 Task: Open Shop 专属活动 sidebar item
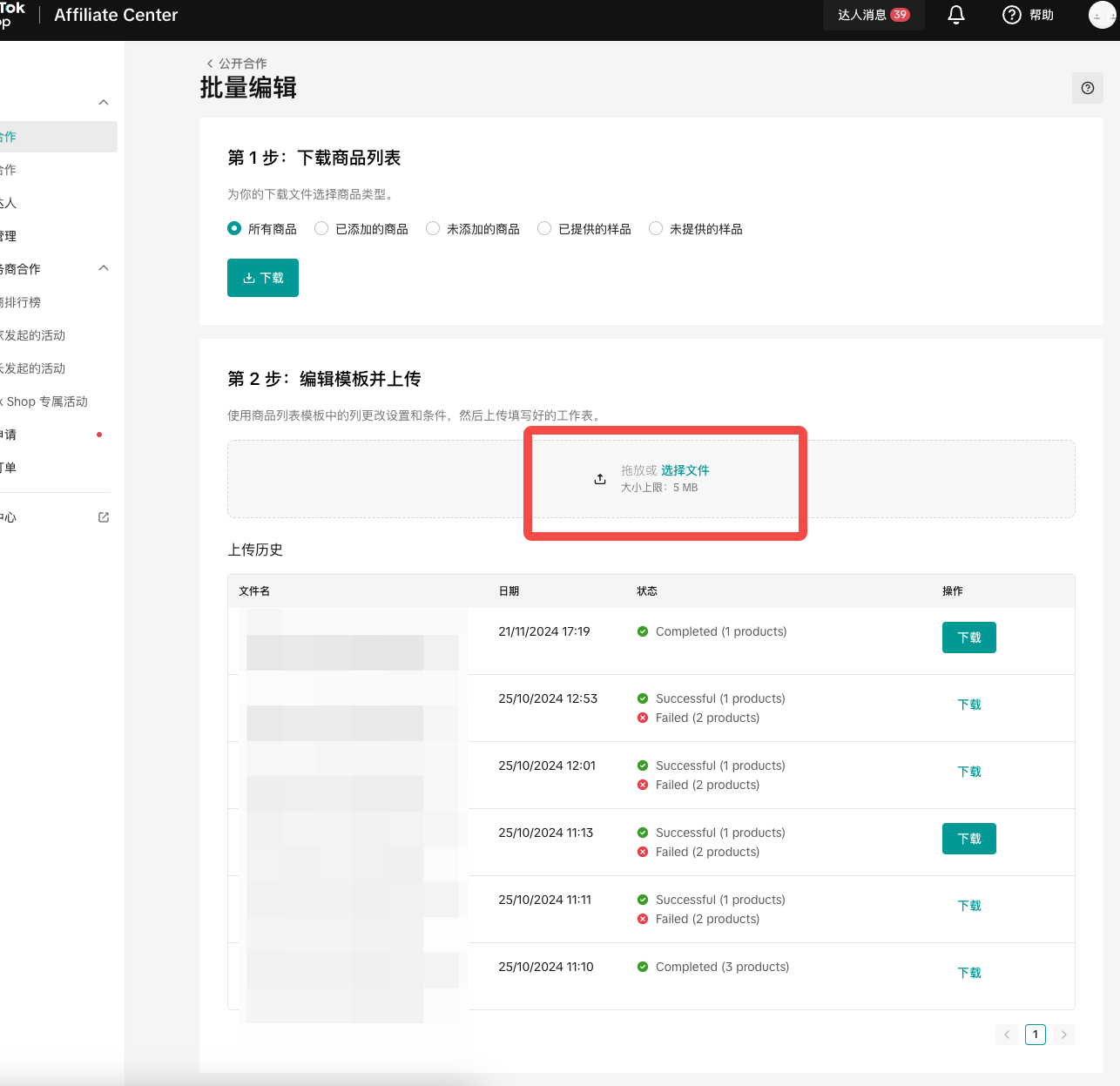[47, 401]
